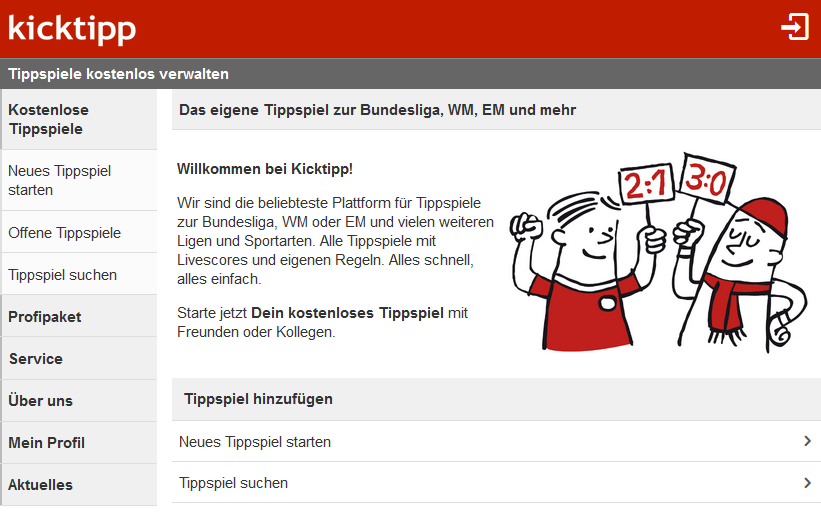Open Kostenlose Tippspiele sidebar section
The height and width of the screenshot is (513, 821).
[79, 119]
